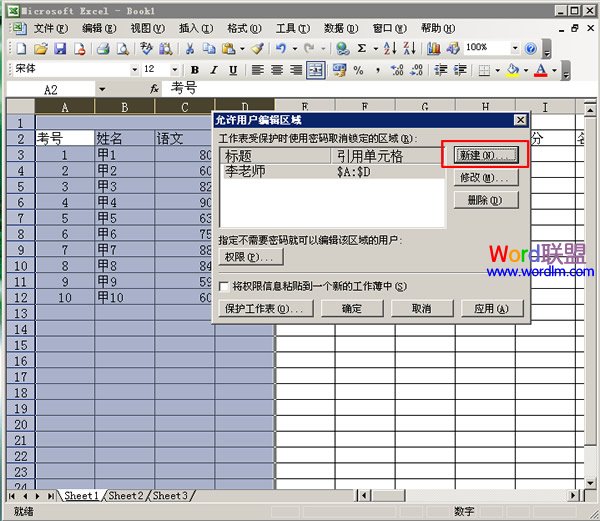Image resolution: width=600 pixels, height=521 pixels.
Task: Toggle Italic formatting
Action: (x=214, y=70)
